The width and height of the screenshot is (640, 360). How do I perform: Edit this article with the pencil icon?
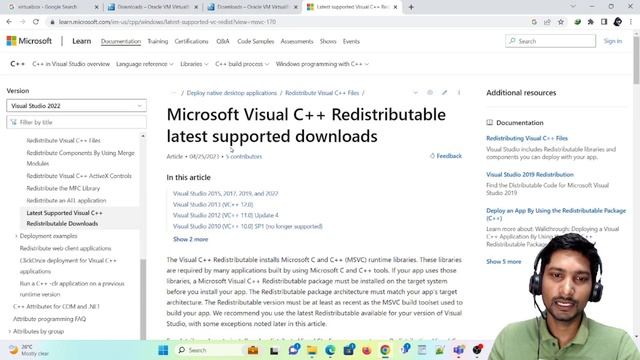pos(444,93)
